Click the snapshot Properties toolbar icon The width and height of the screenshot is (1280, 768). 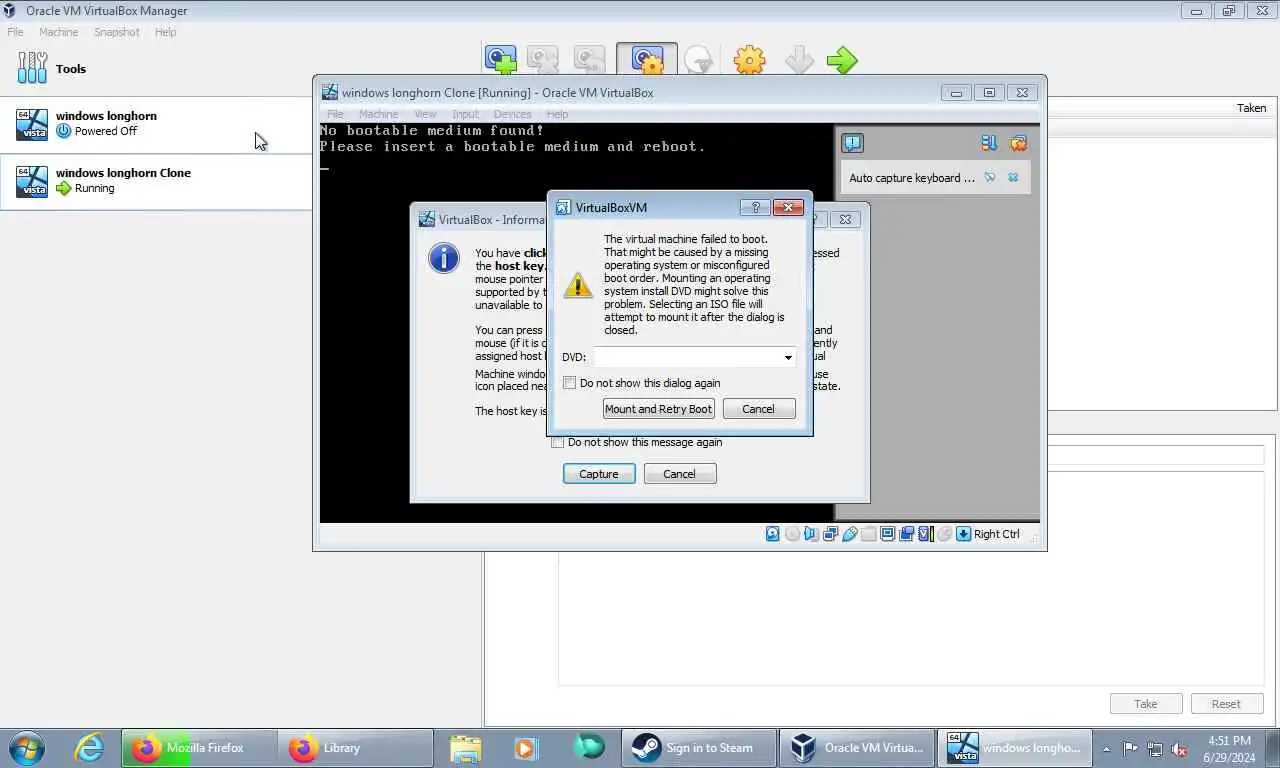(x=646, y=60)
